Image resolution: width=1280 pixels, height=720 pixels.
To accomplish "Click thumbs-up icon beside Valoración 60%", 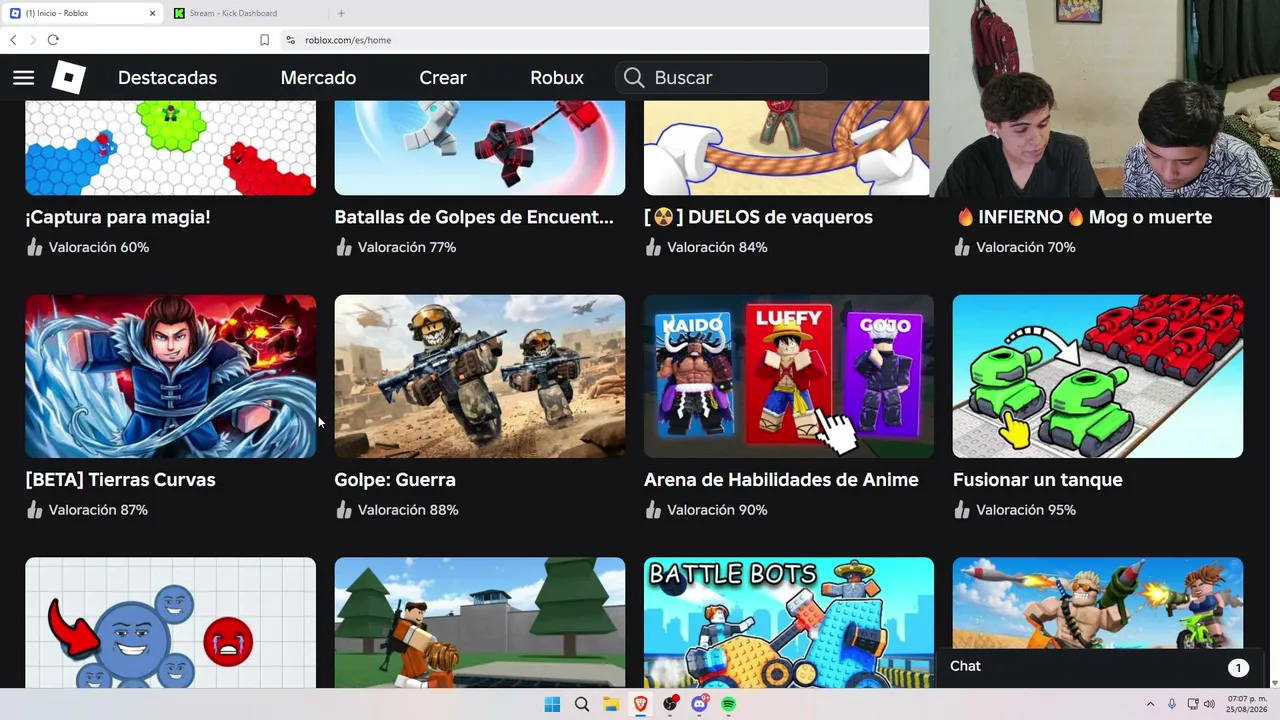I will point(35,247).
